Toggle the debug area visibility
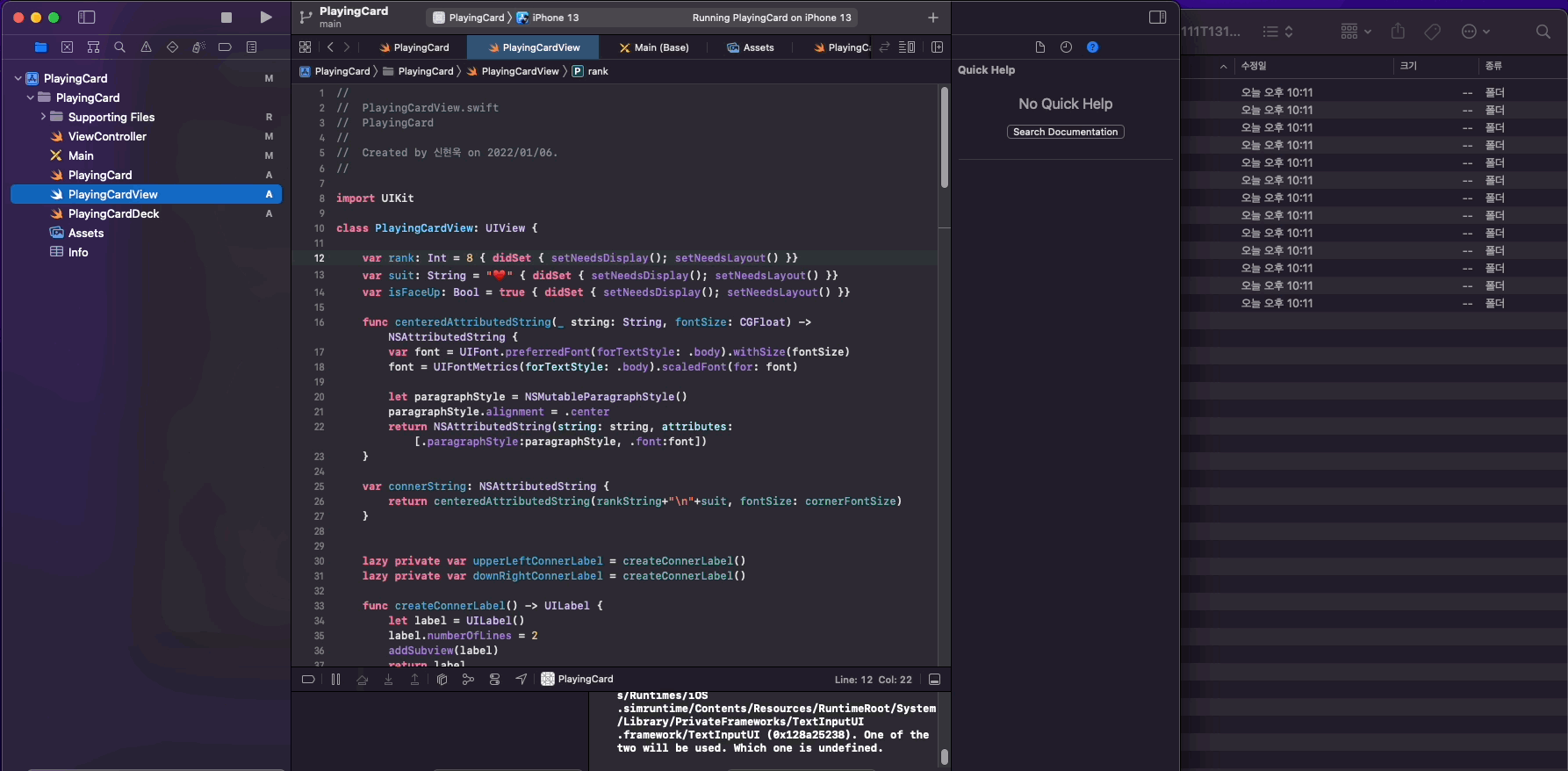 click(x=935, y=680)
